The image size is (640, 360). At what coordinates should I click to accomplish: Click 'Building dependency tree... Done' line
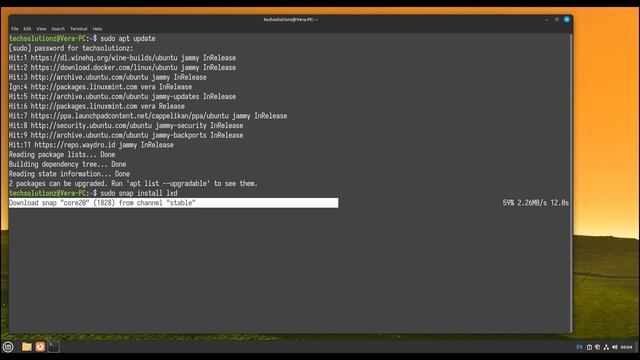click(x=68, y=164)
